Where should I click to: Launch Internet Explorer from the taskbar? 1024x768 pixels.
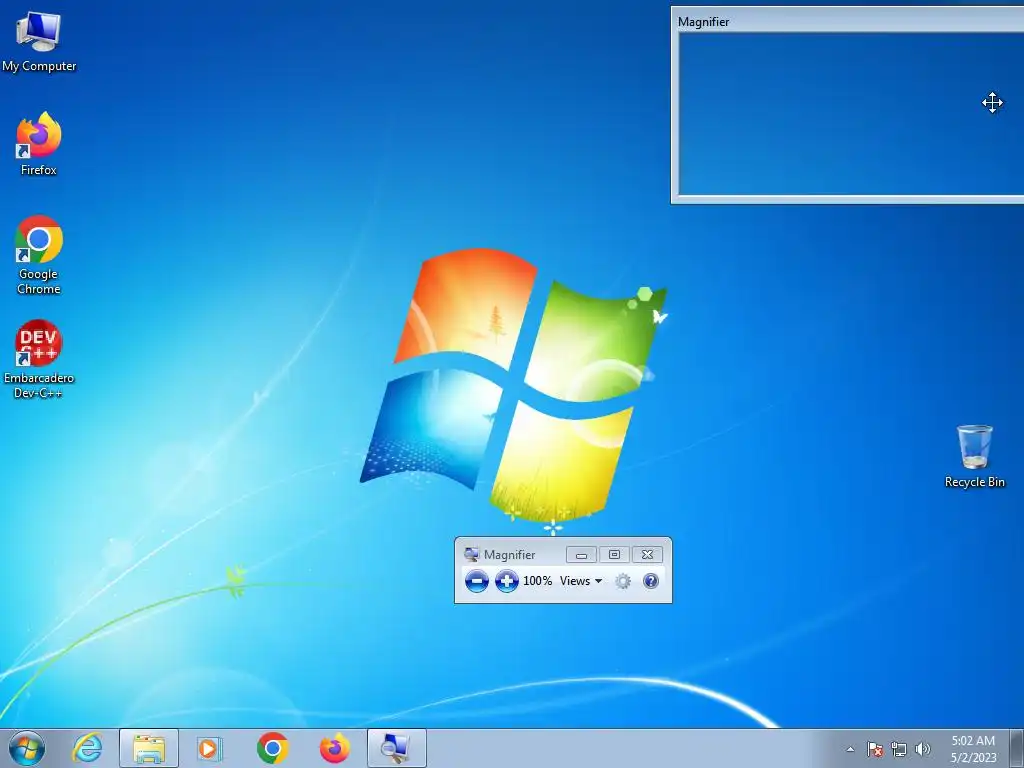88,748
